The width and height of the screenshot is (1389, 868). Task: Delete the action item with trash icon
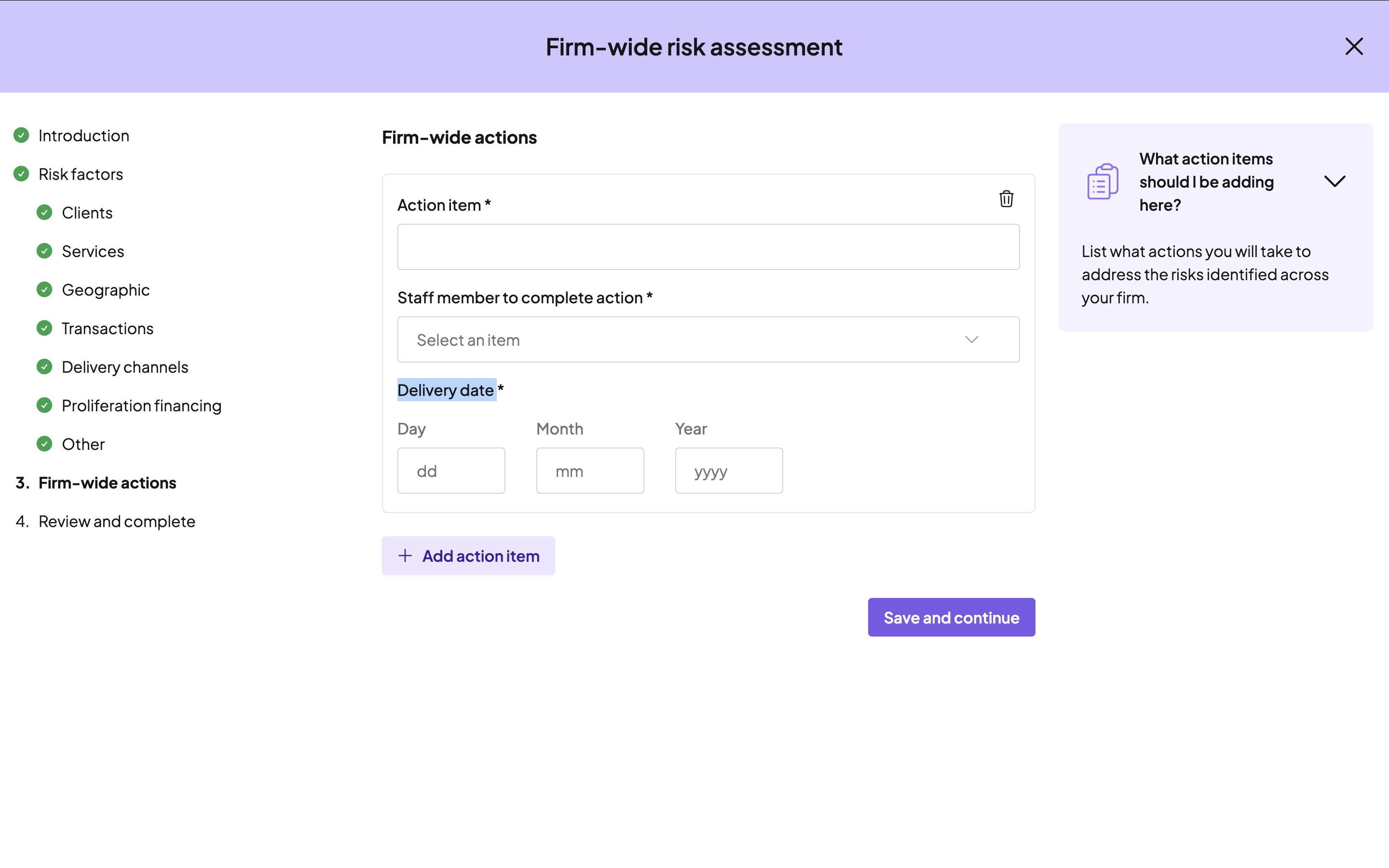tap(1006, 199)
